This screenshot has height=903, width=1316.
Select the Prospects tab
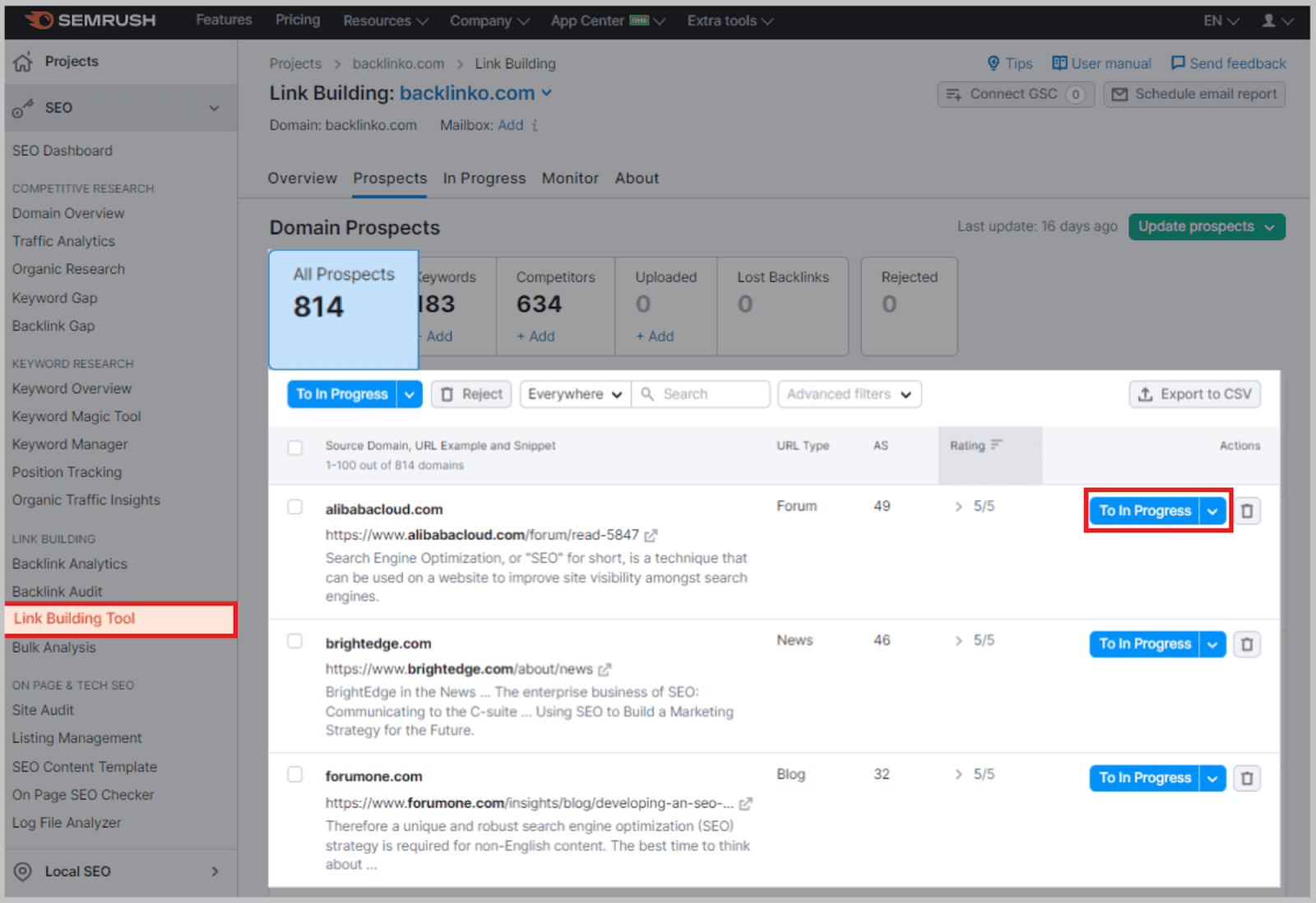pos(390,178)
